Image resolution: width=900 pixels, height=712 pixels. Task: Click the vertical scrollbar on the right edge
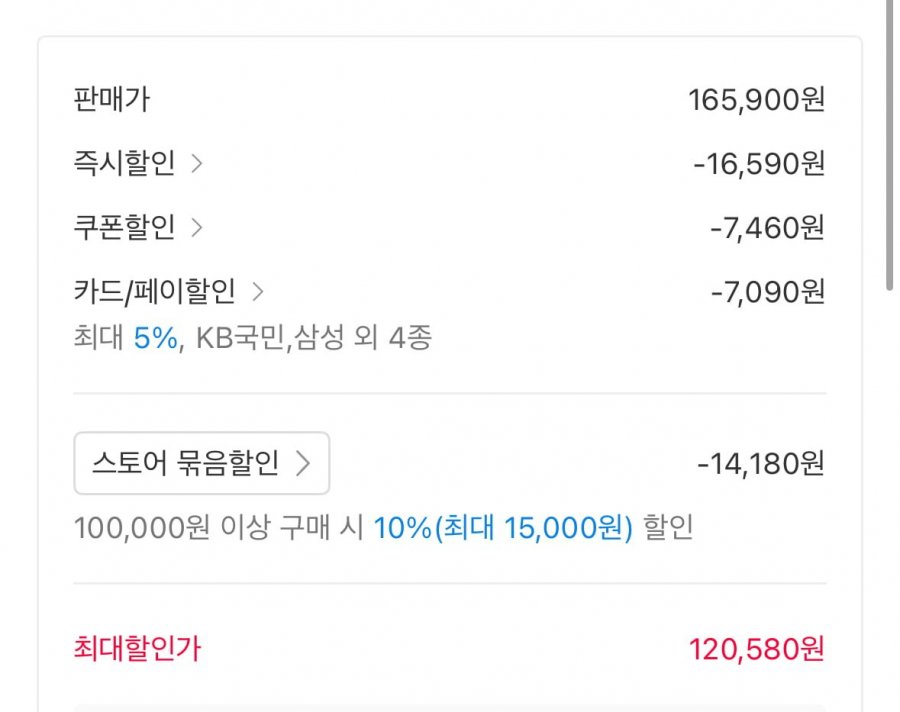coord(889,145)
